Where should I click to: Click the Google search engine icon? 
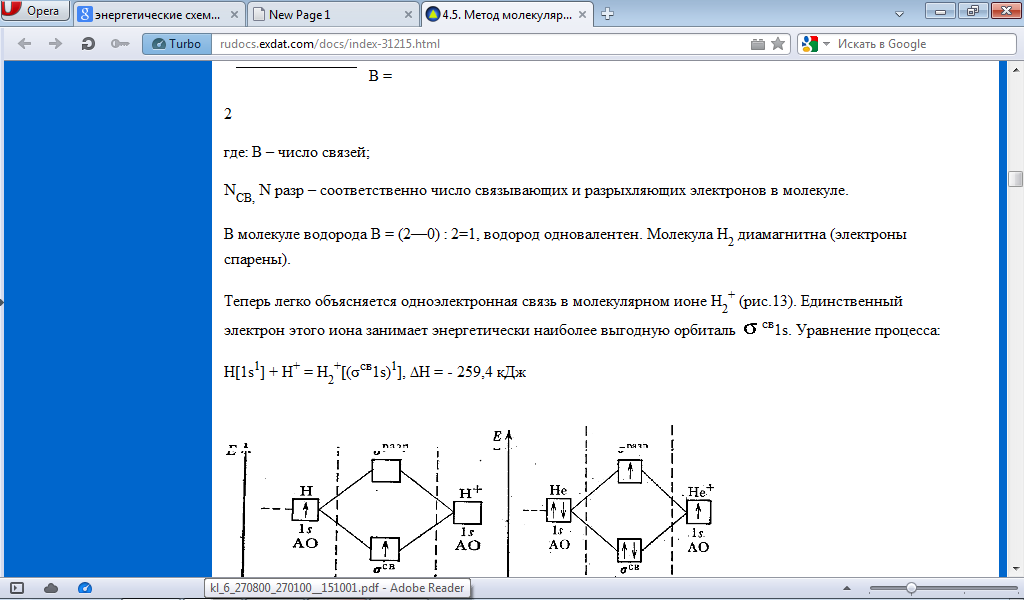tap(810, 44)
